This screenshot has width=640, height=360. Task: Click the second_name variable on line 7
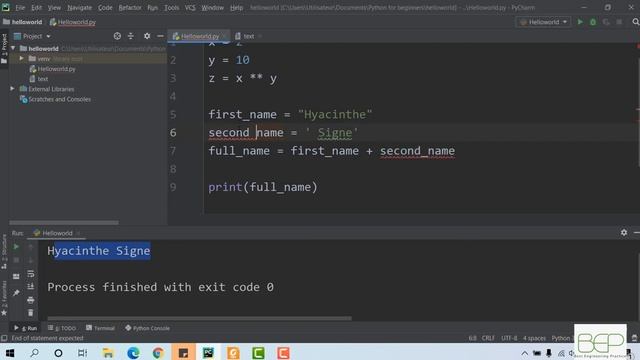(x=417, y=151)
